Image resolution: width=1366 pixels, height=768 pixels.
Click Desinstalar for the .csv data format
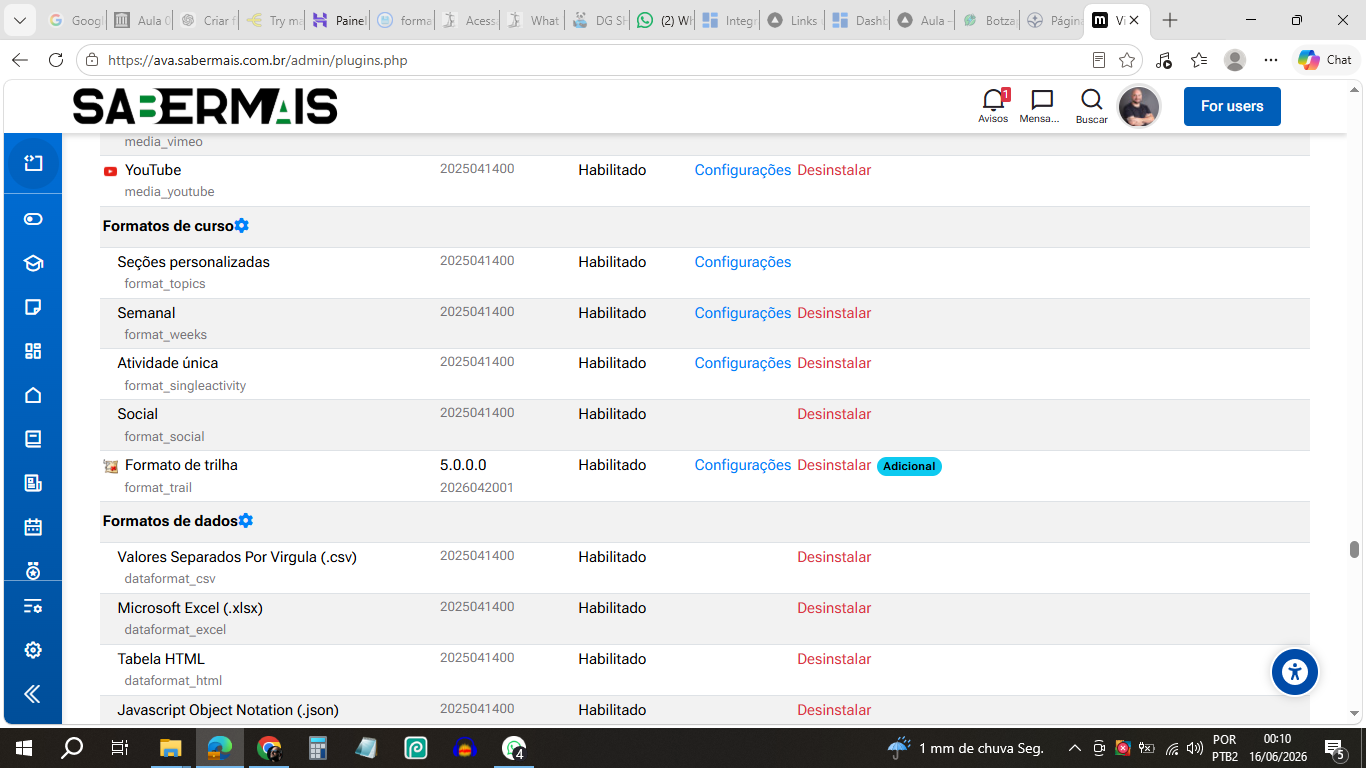point(834,557)
